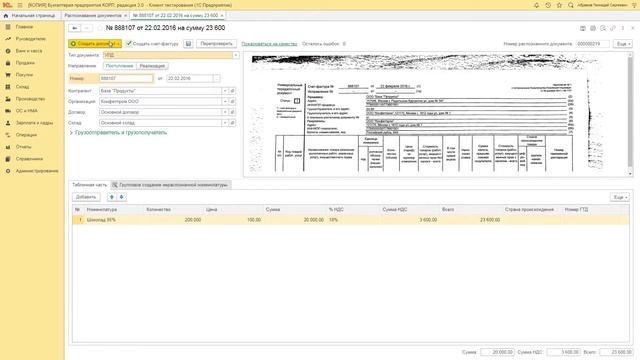Switch to Распознавание документов tab
This screenshot has width=640, height=360.
(x=93, y=16)
